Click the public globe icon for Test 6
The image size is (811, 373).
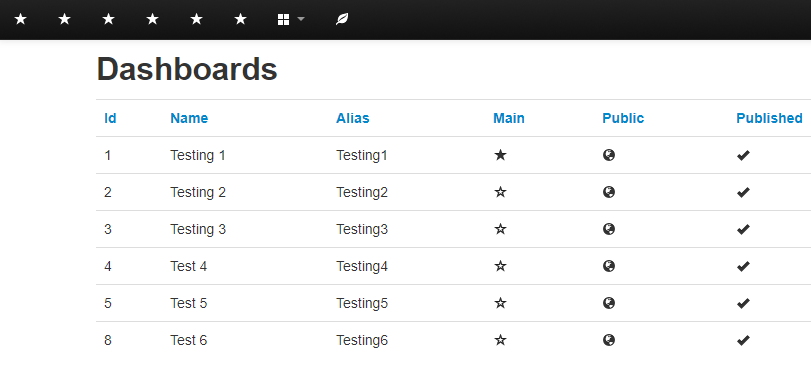pos(609,340)
